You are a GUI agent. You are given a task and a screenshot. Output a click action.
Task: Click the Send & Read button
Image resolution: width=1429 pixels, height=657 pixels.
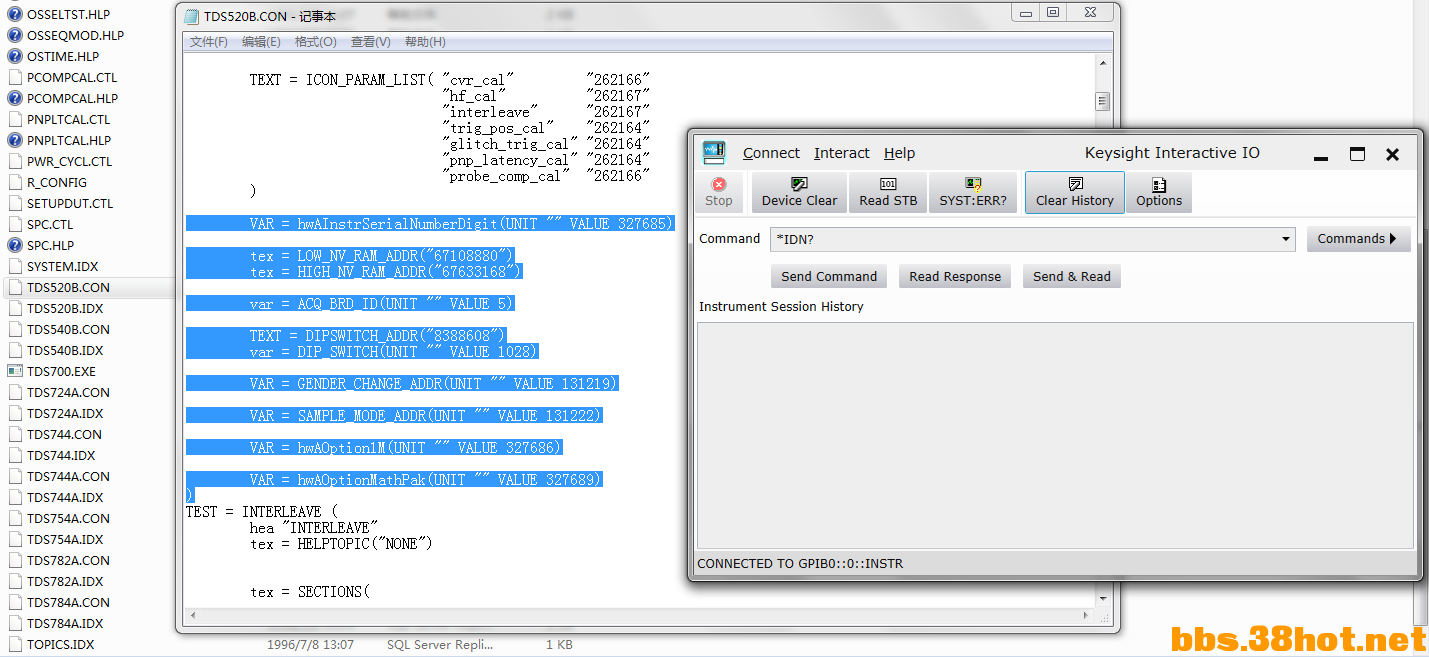tap(1072, 276)
